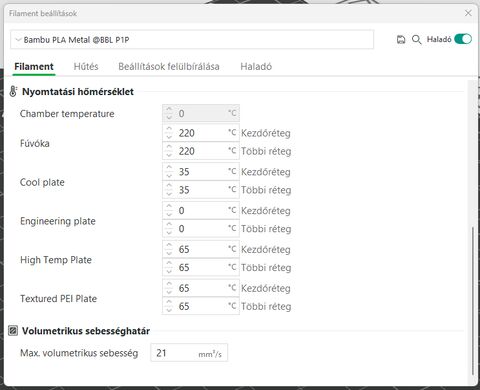Viewport: 480px width, 390px height.
Task: Click the settings panel vertical scrollbar
Action: click(x=472, y=300)
